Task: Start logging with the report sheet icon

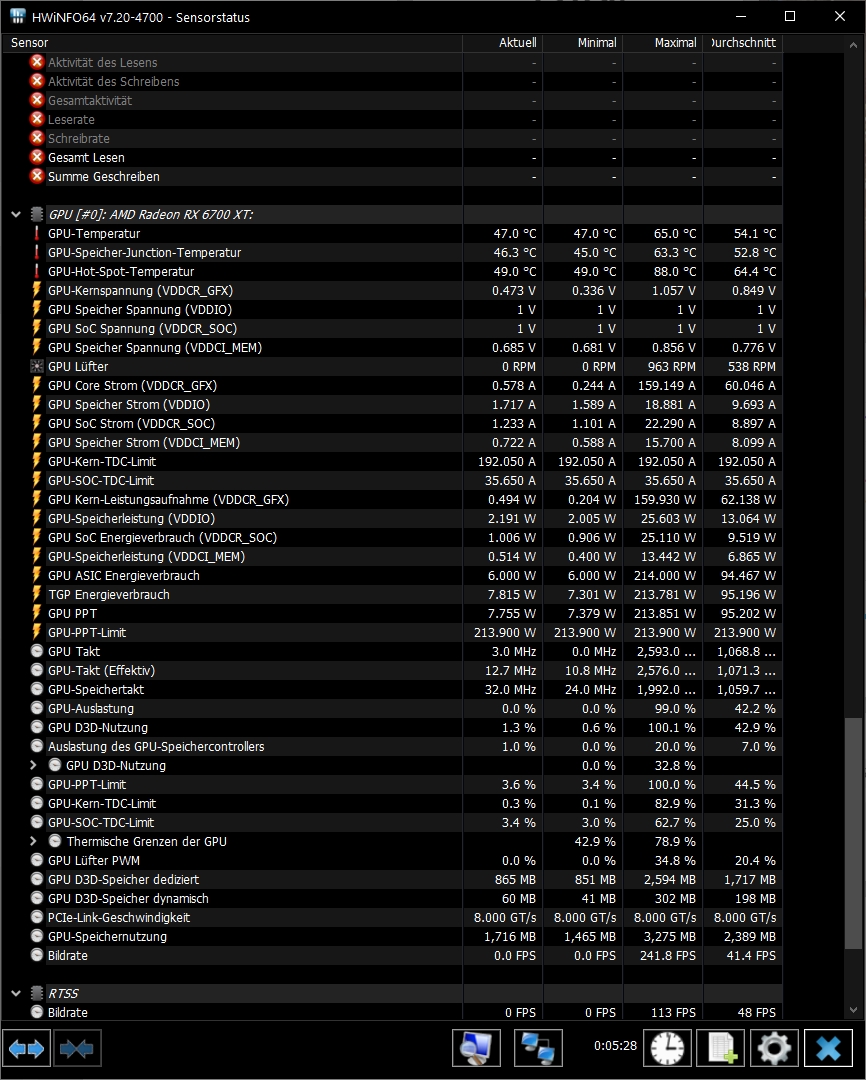Action: (x=720, y=1048)
